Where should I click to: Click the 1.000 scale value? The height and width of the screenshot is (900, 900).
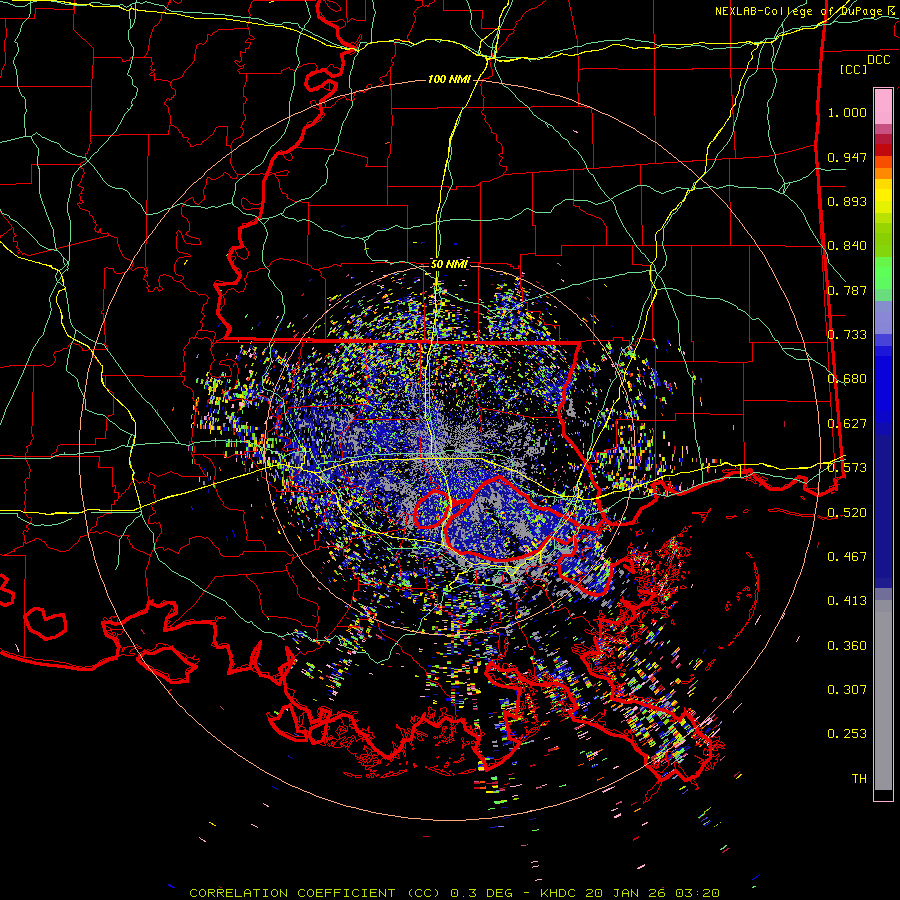[x=847, y=112]
